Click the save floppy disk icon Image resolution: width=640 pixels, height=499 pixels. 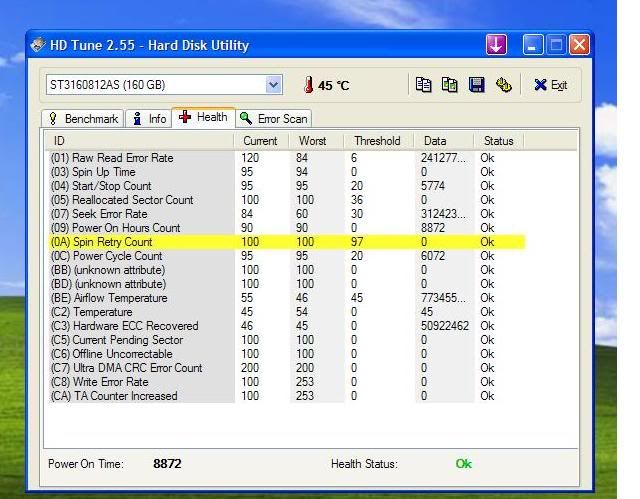477,85
